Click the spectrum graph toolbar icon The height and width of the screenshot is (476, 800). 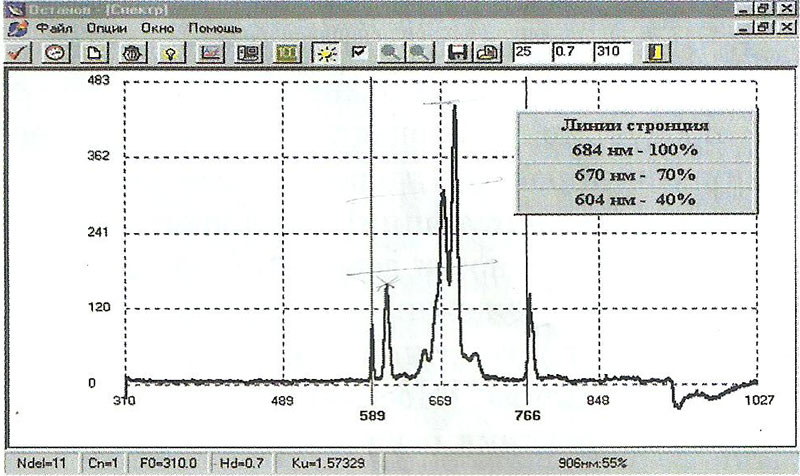(x=210, y=52)
